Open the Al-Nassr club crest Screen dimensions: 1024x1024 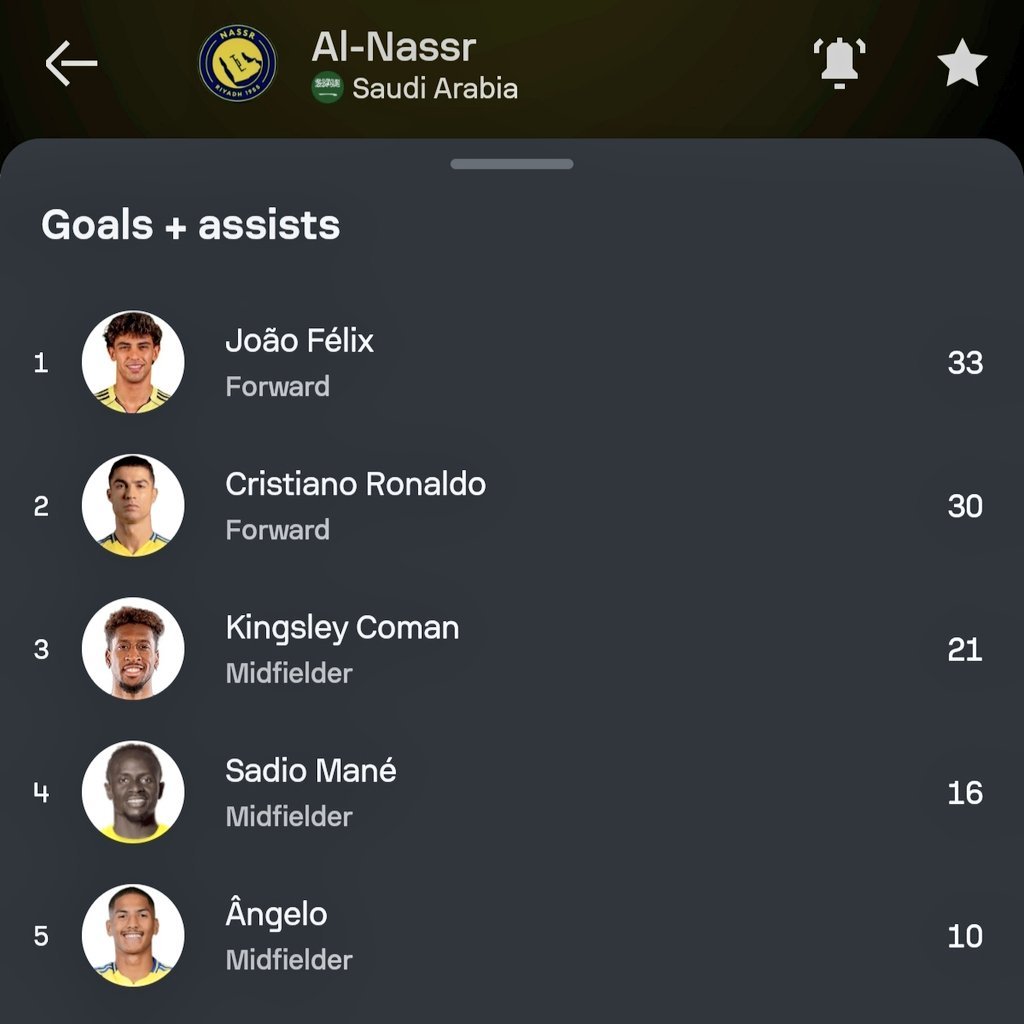click(237, 63)
